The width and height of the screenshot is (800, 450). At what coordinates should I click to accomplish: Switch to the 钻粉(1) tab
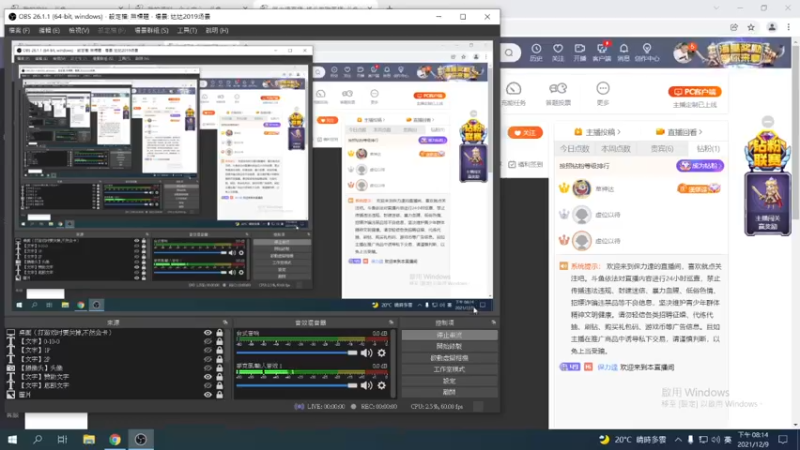[x=708, y=148]
